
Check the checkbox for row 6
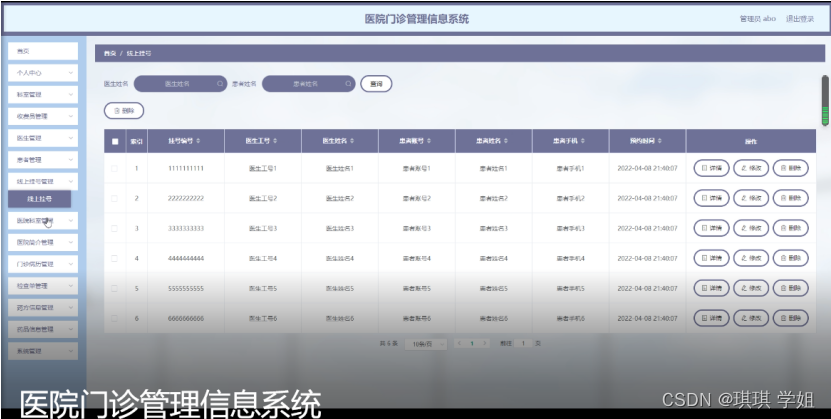[114, 318]
